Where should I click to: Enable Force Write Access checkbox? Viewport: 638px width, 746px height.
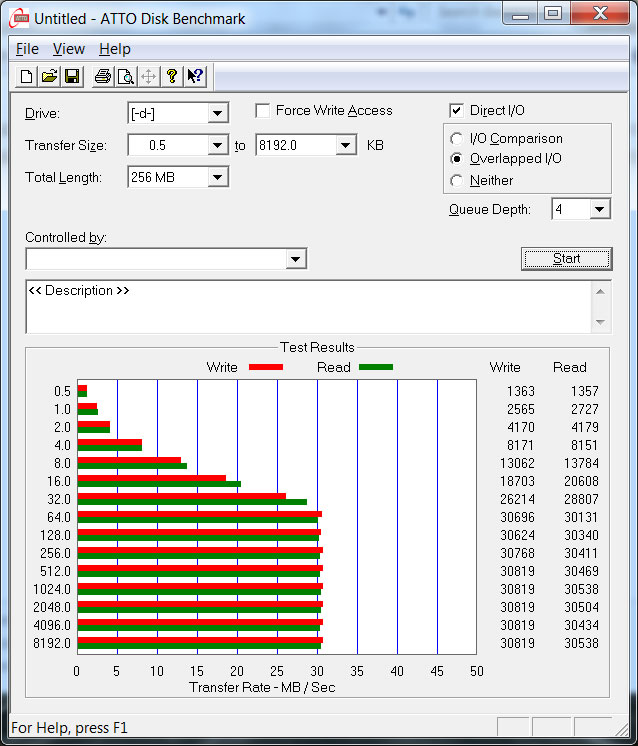point(263,111)
